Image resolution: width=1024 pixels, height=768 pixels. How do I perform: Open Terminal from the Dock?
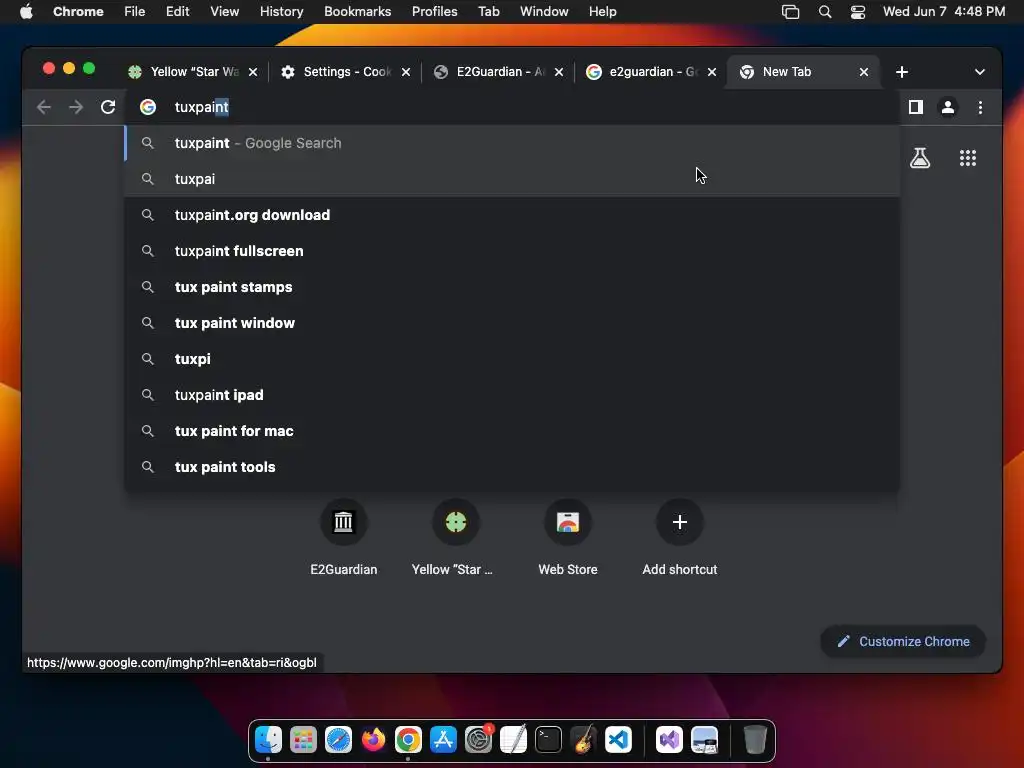pyautogui.click(x=548, y=740)
